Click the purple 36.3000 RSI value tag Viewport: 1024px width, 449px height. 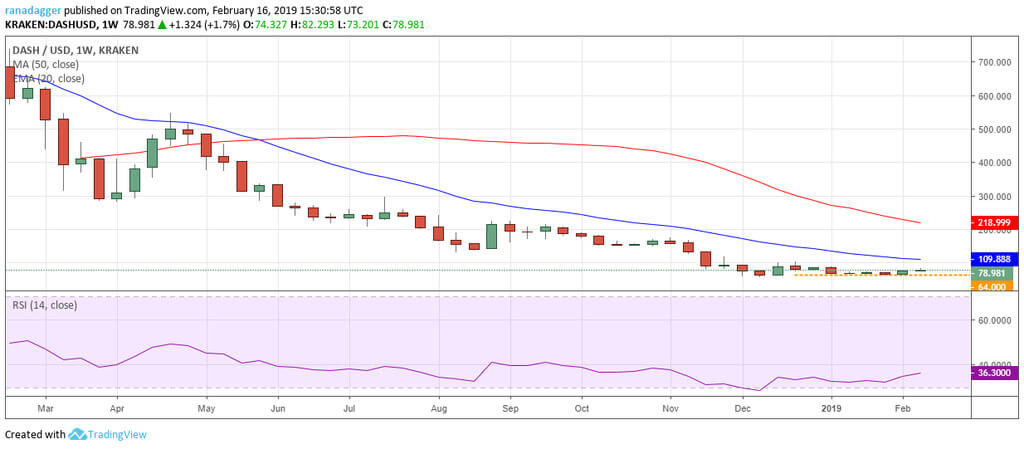click(x=994, y=373)
